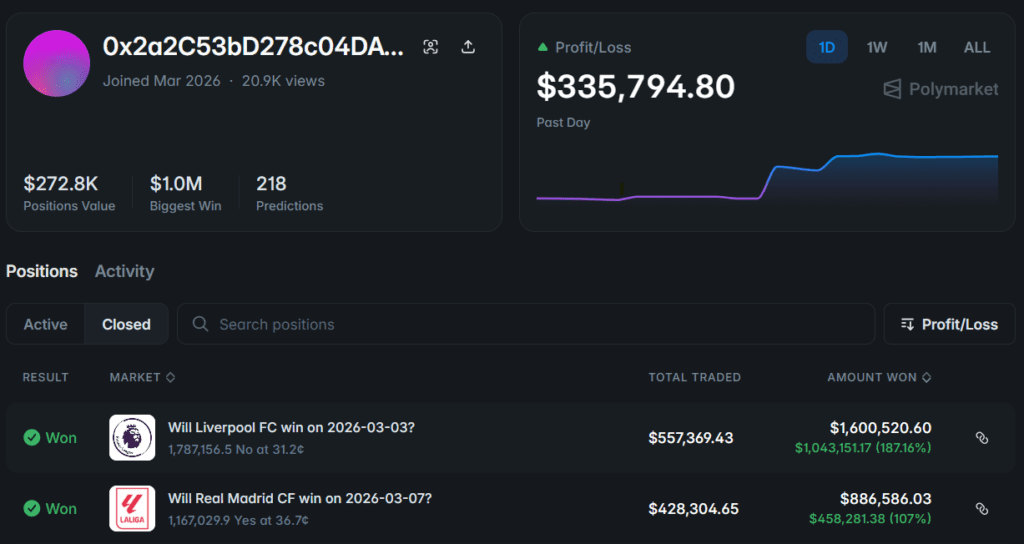1024x544 pixels.
Task: Click the gradient profile avatar
Action: pos(57,64)
